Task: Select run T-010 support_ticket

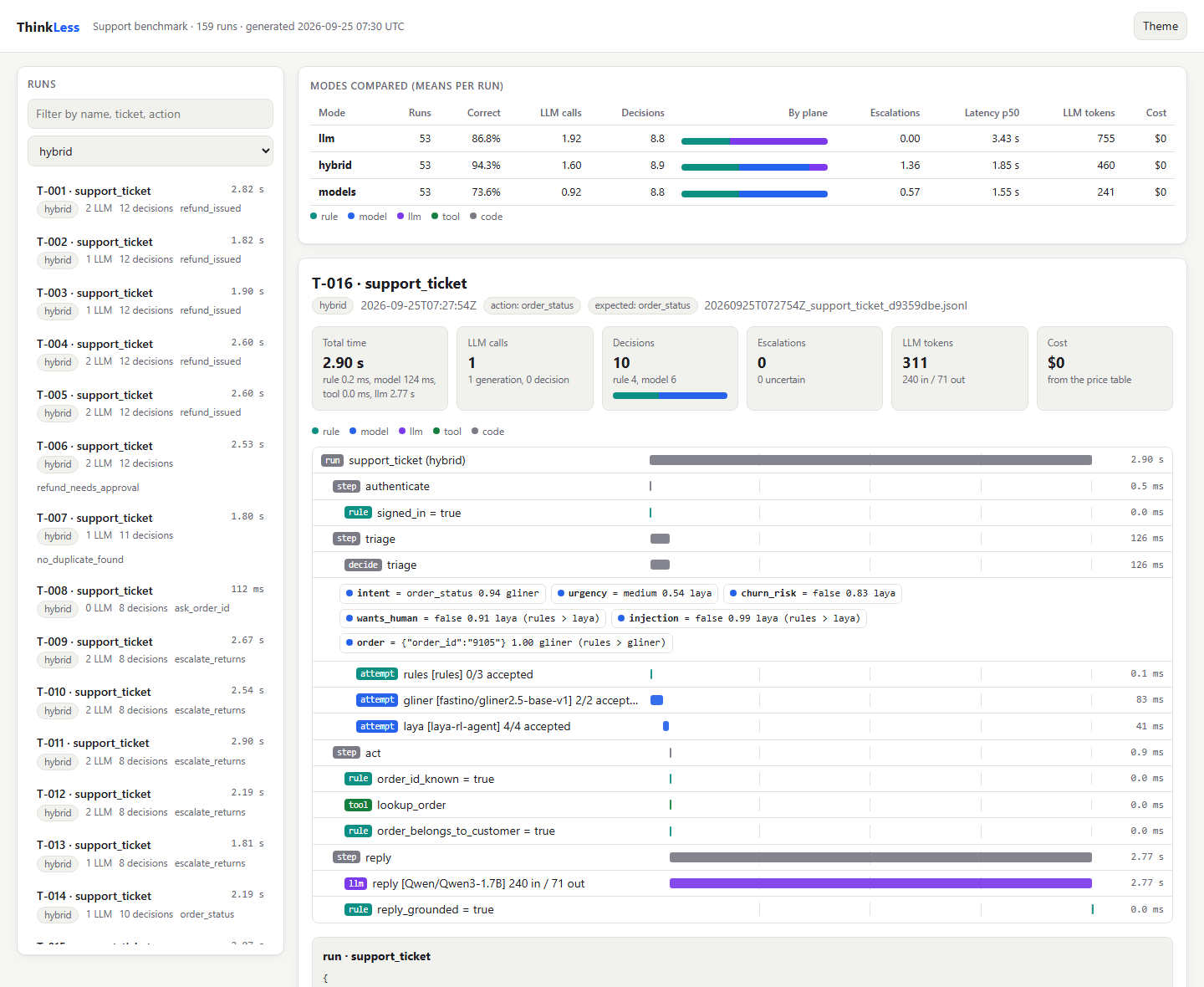Action: (150, 701)
